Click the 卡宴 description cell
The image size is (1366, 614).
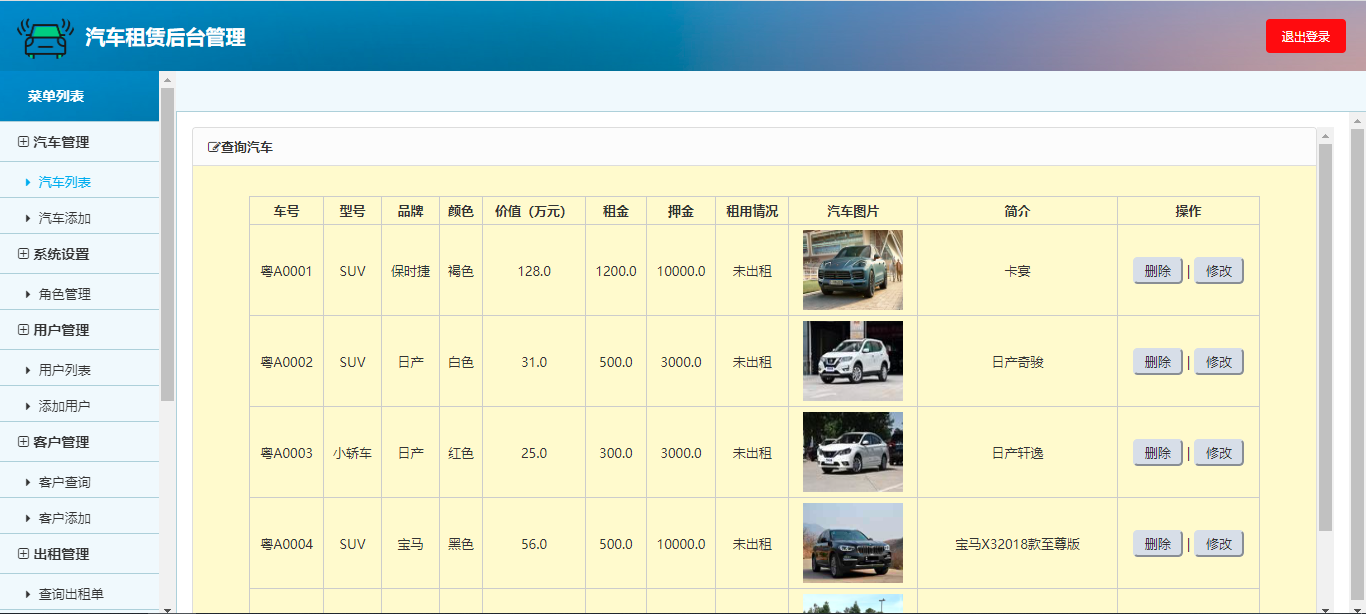pos(1018,271)
